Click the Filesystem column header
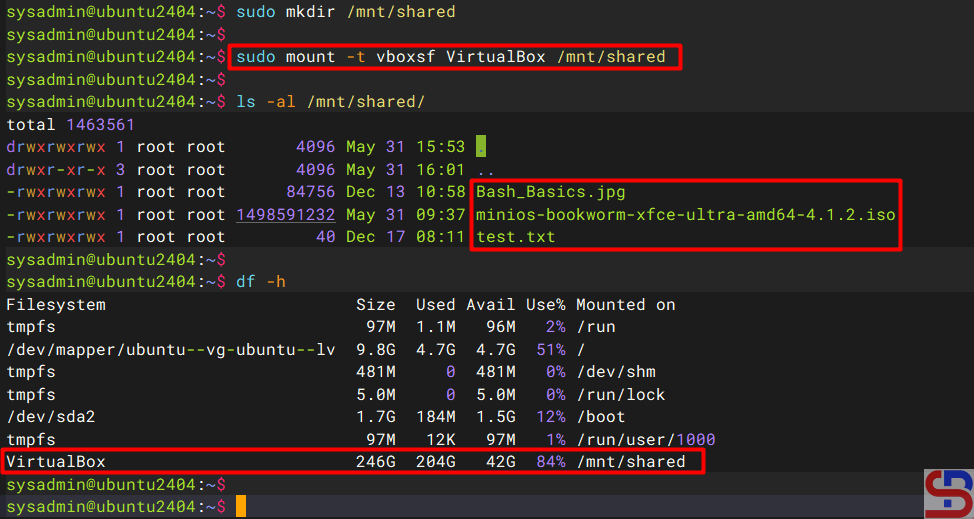Image resolution: width=974 pixels, height=519 pixels. click(x=56, y=304)
